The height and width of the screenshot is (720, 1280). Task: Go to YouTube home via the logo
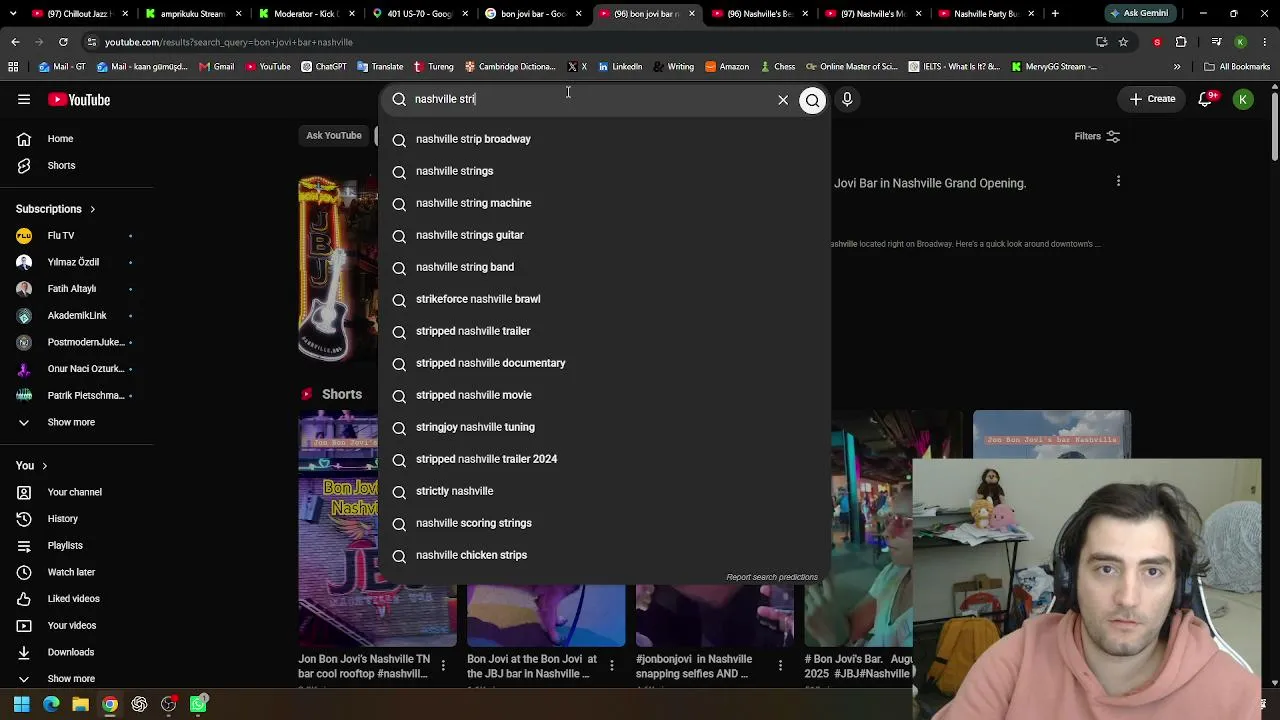(x=79, y=99)
